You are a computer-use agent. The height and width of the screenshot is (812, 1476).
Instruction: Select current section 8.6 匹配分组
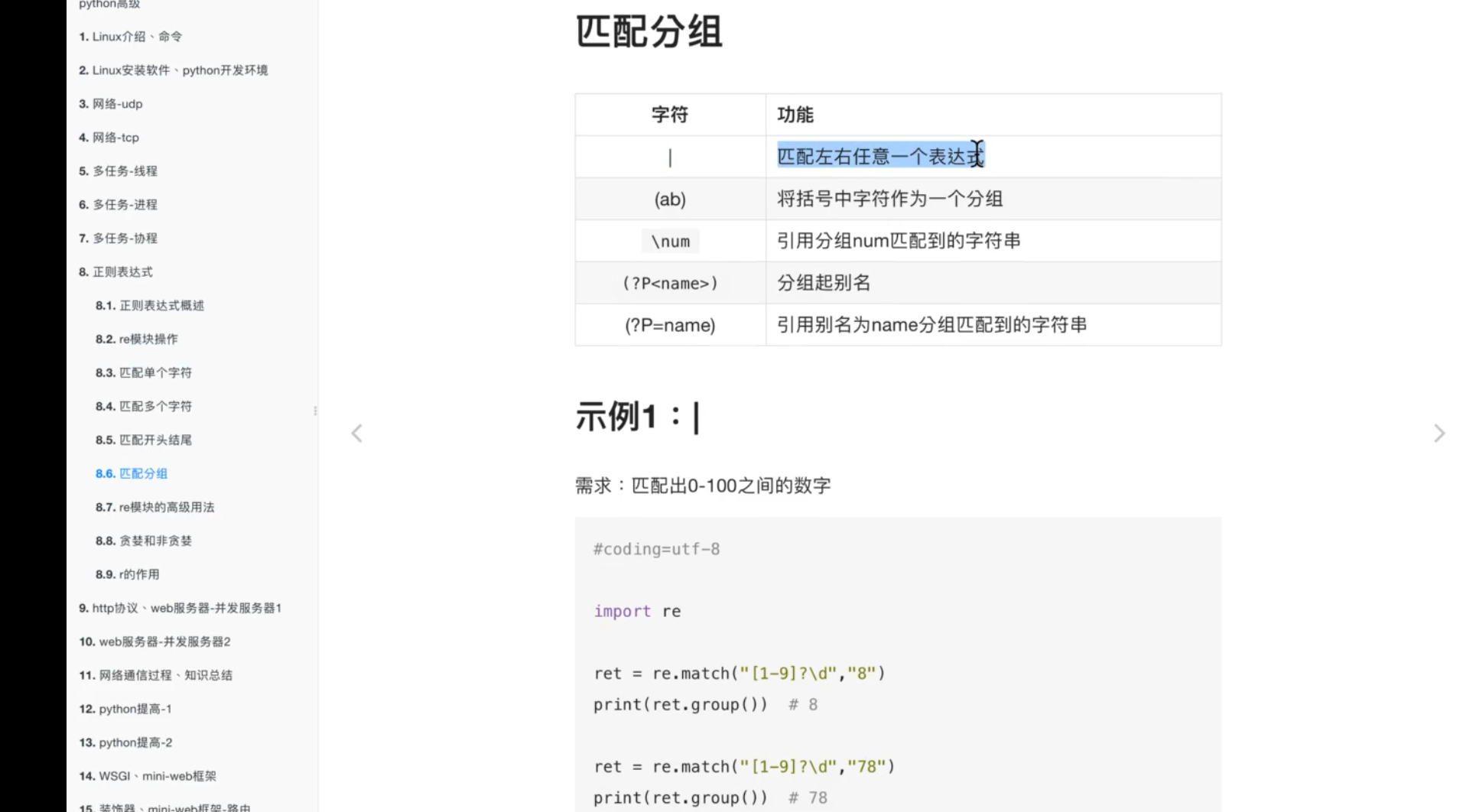click(132, 474)
